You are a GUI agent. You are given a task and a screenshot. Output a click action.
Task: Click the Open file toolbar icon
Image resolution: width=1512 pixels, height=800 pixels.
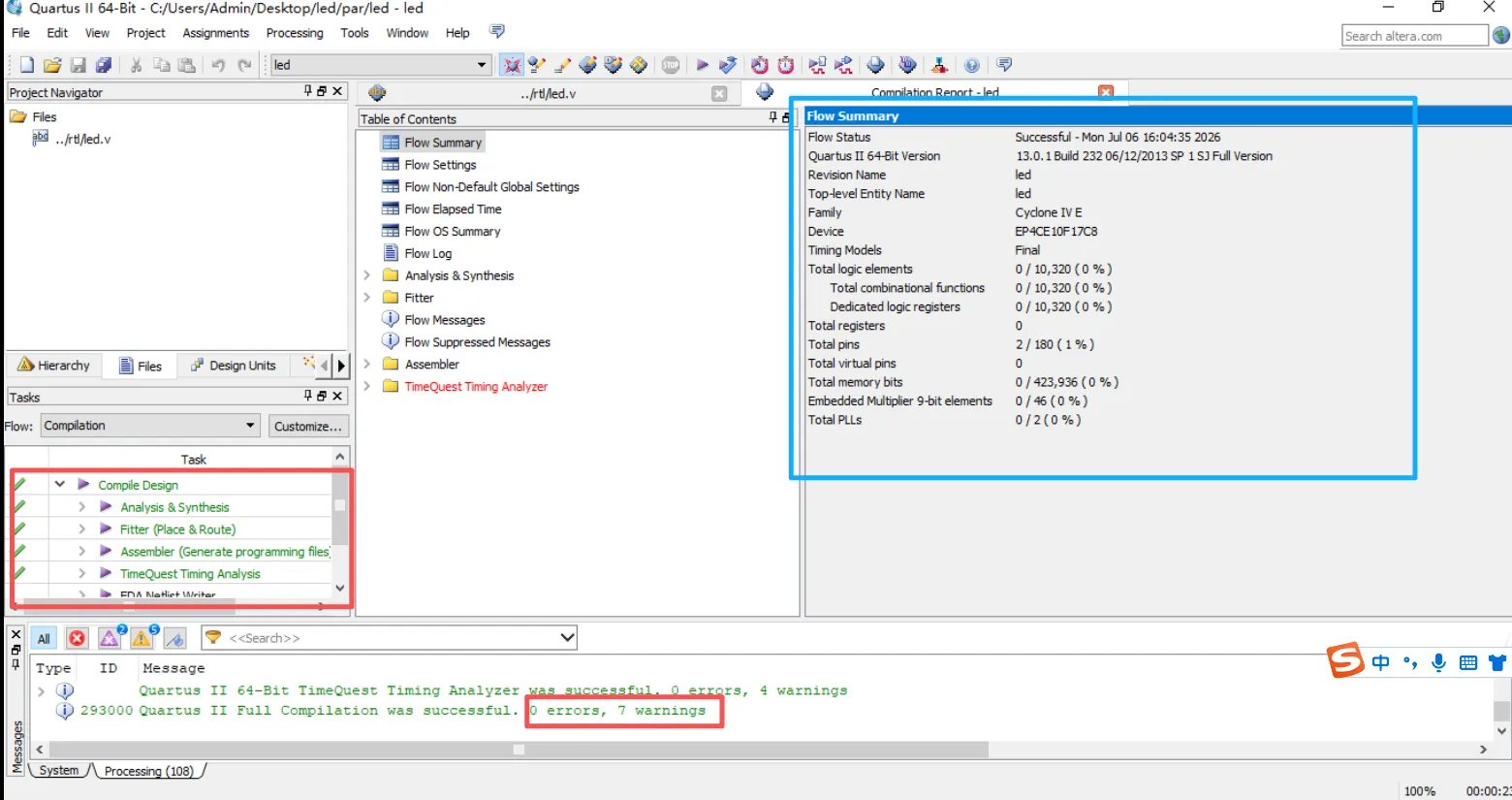coord(52,65)
